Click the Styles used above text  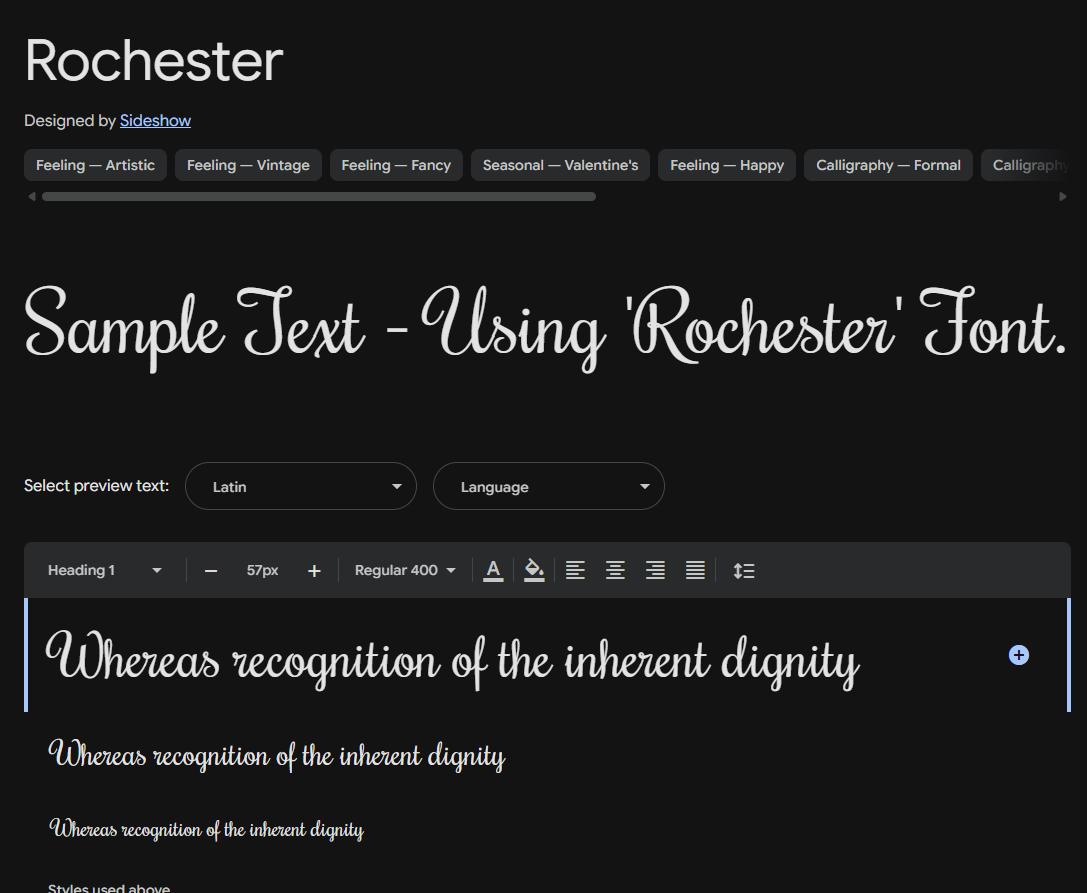pyautogui.click(x=109, y=887)
